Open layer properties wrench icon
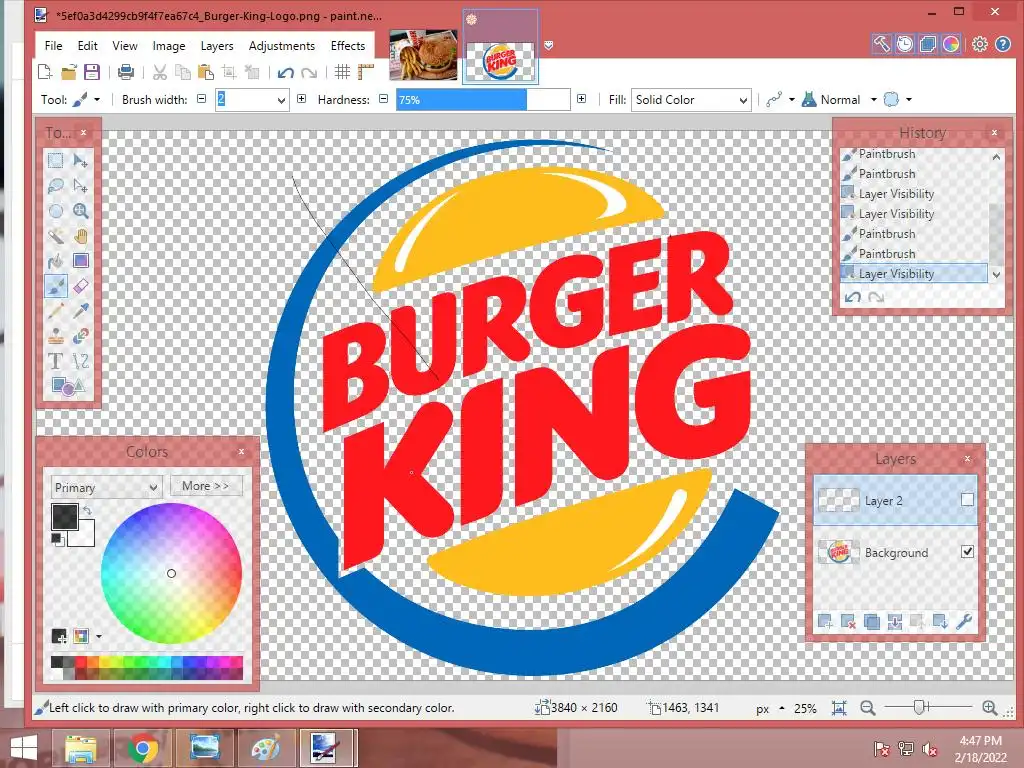The image size is (1024, 768). click(x=964, y=622)
